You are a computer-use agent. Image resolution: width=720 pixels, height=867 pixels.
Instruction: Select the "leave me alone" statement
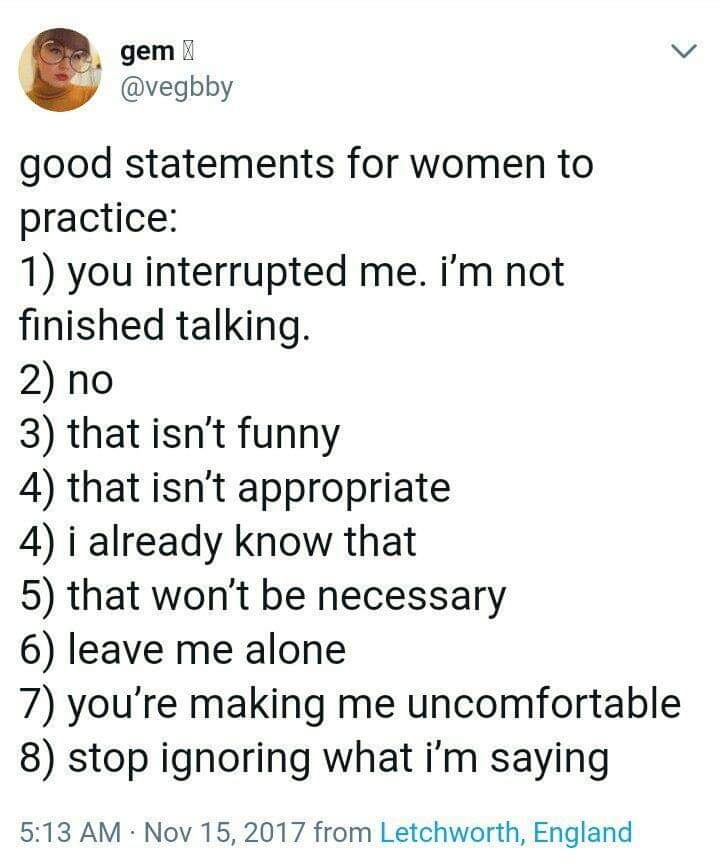(183, 650)
